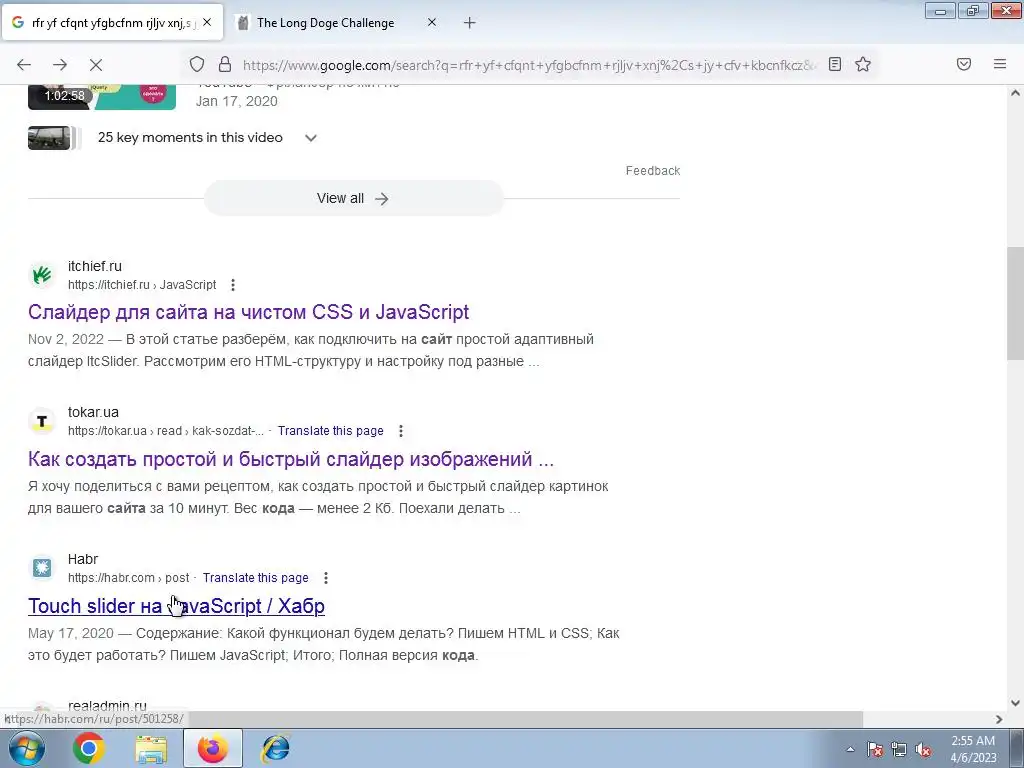Open a new tab with plus button

[x=470, y=23]
